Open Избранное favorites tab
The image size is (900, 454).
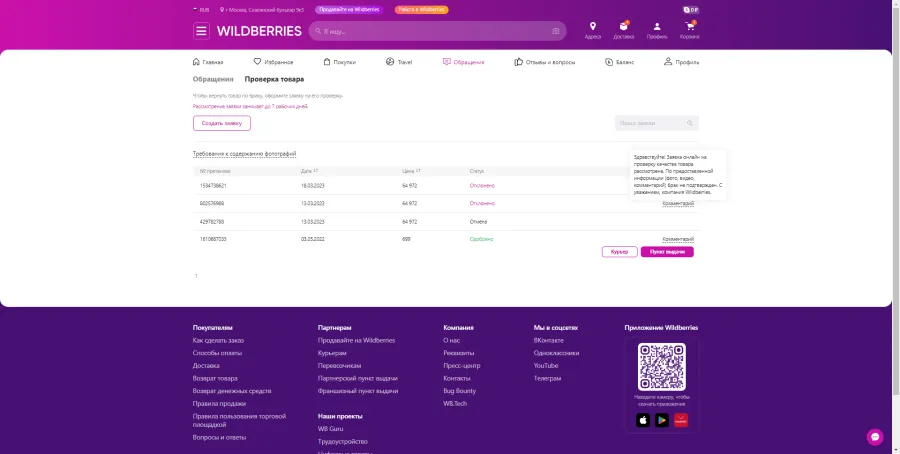click(273, 62)
